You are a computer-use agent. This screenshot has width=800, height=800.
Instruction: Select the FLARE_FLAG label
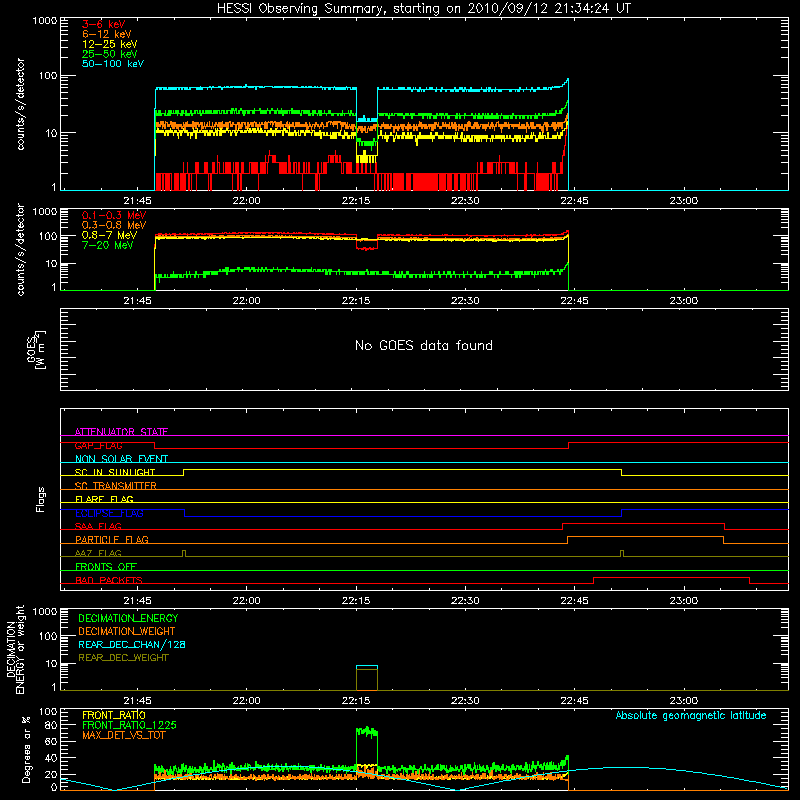click(x=104, y=499)
